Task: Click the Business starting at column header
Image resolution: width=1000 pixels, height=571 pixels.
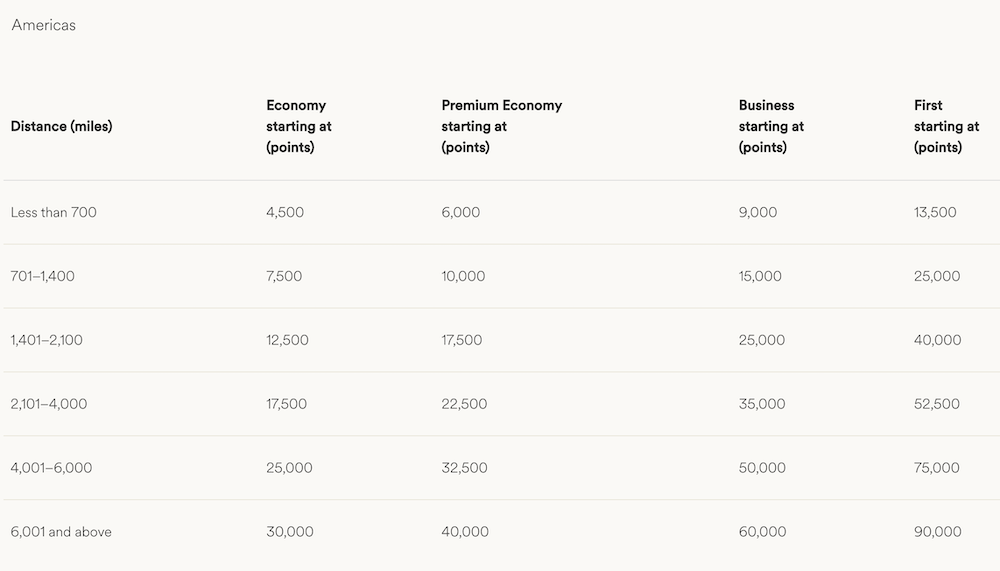Action: click(x=771, y=126)
